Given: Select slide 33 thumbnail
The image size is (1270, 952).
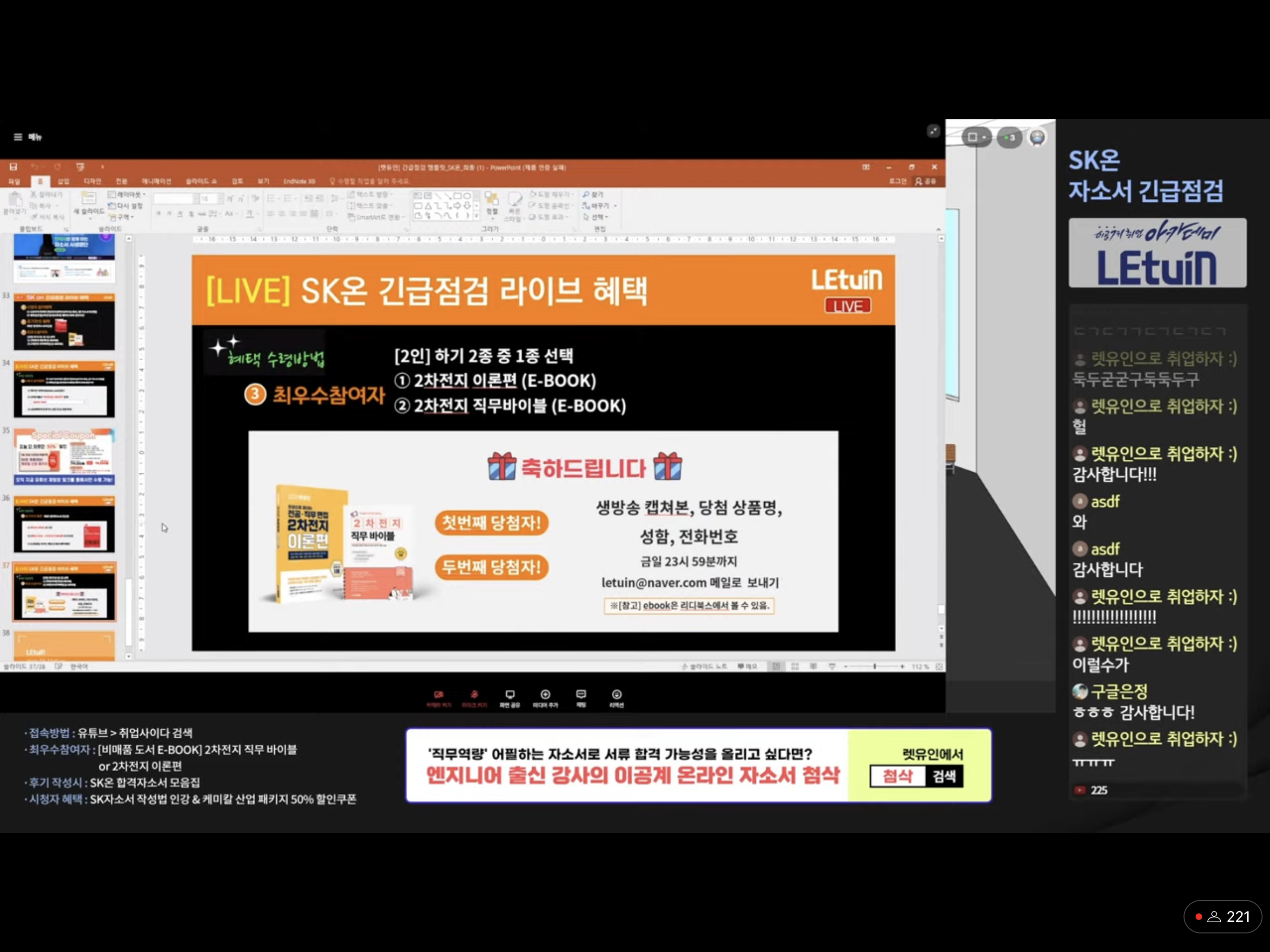Looking at the screenshot, I should [64, 322].
